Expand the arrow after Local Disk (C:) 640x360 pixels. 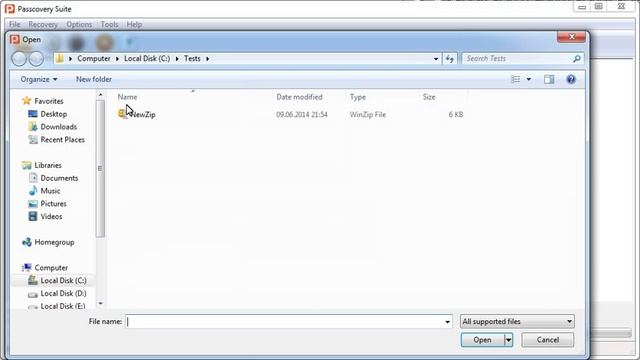pos(177,59)
